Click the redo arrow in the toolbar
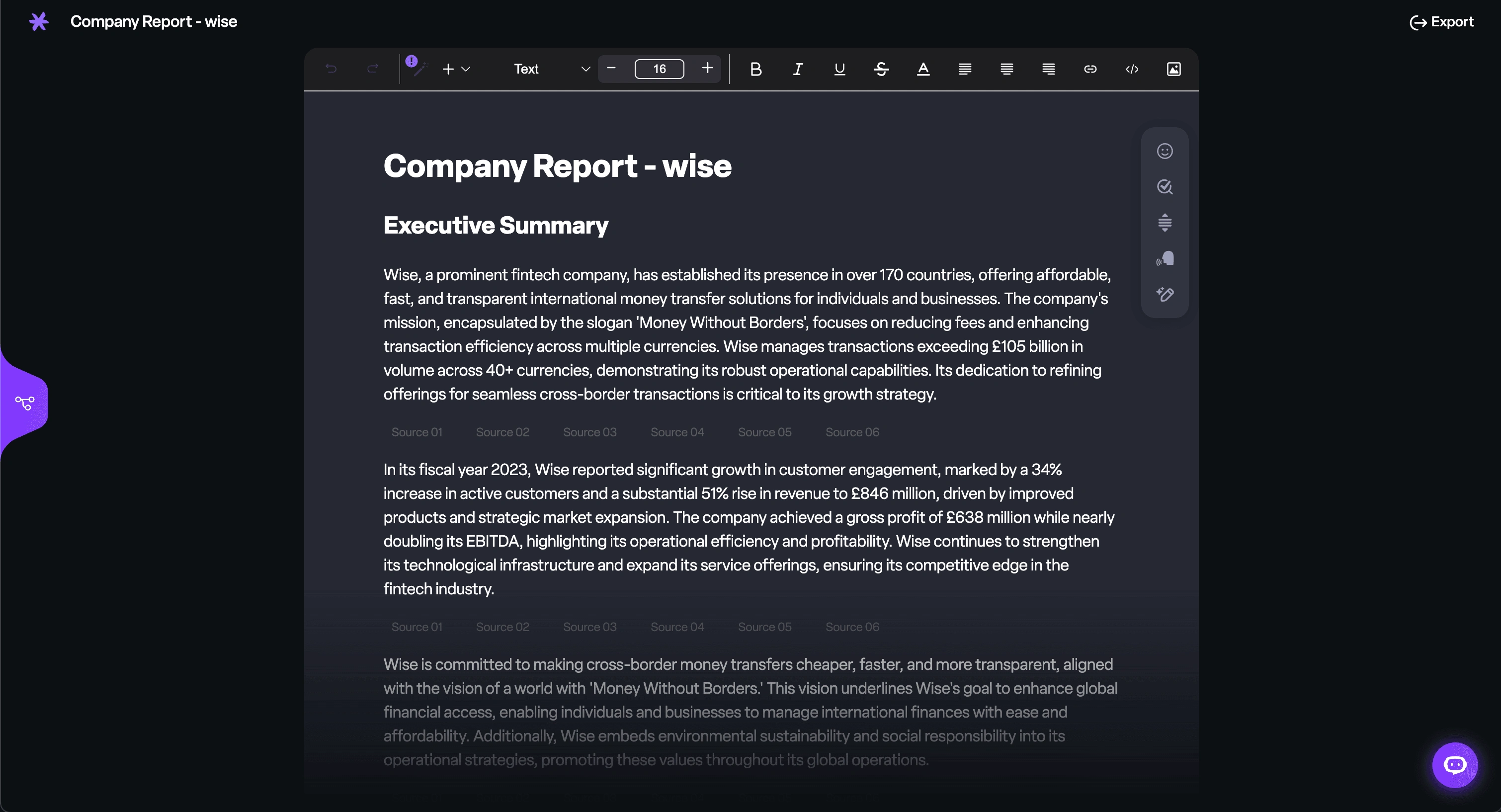 tap(373, 69)
